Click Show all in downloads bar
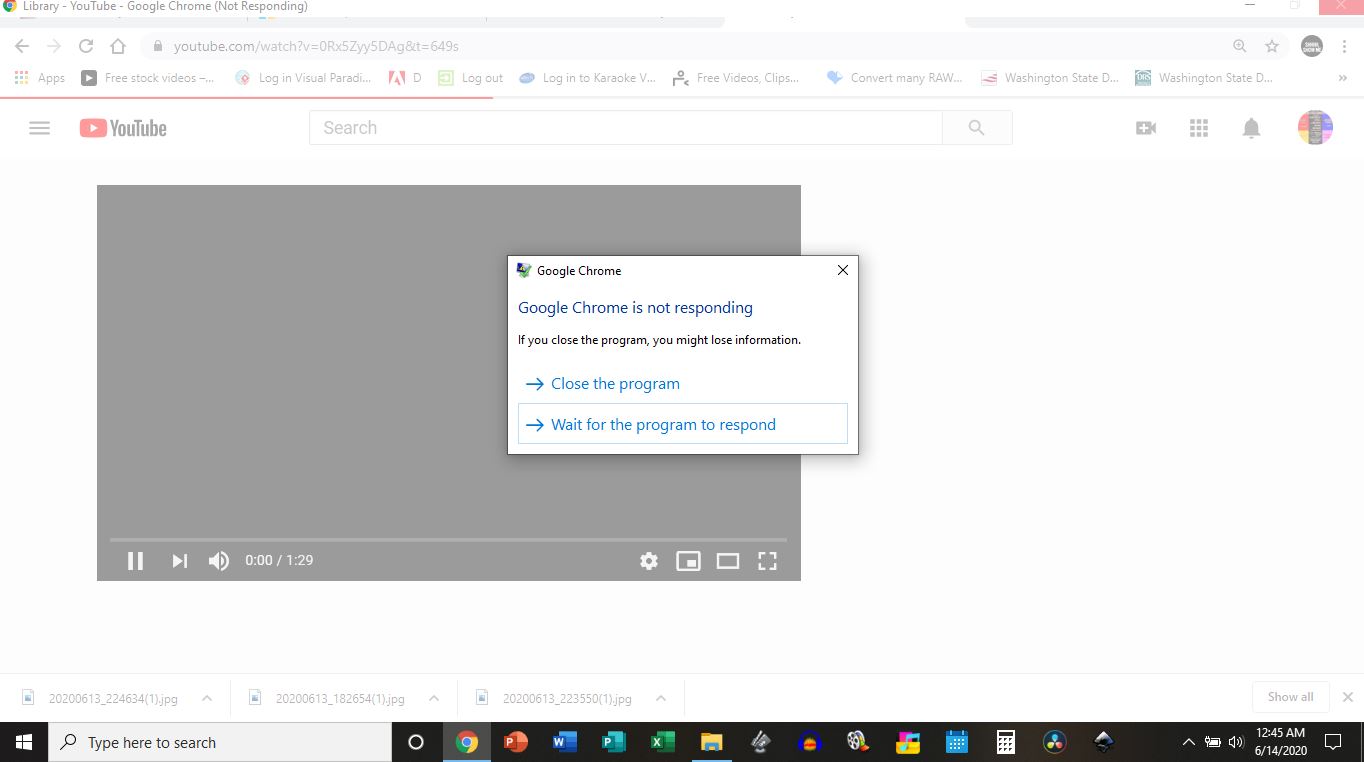 coord(1290,697)
